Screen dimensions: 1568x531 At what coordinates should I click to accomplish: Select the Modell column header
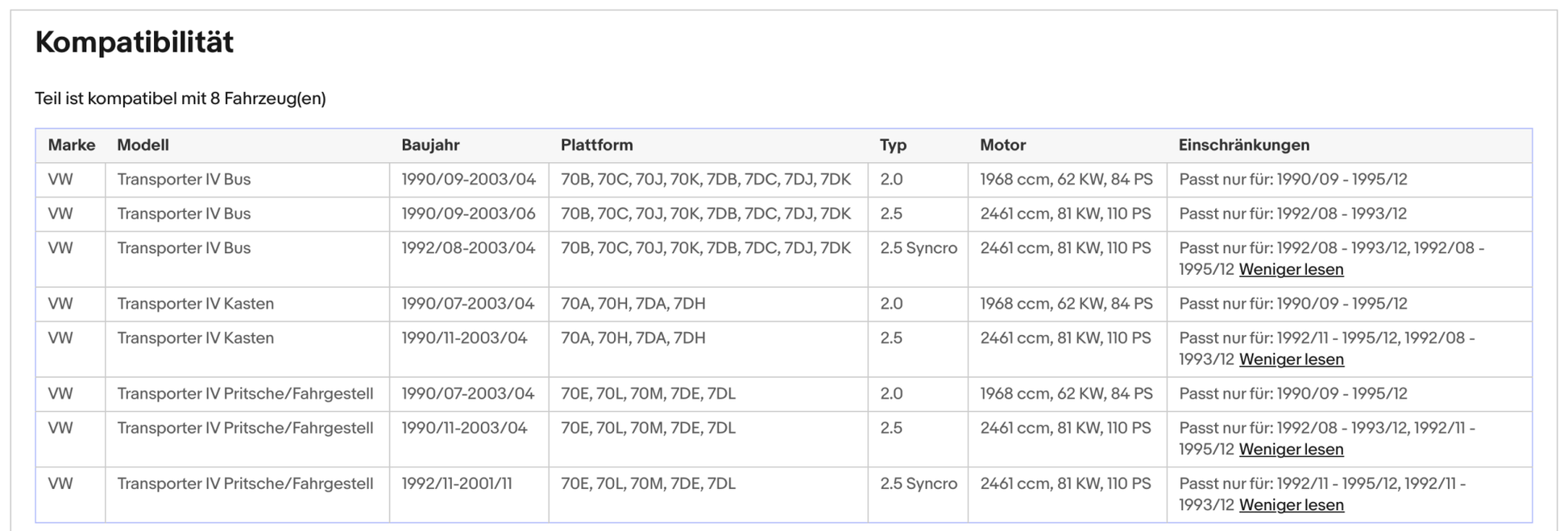[143, 145]
